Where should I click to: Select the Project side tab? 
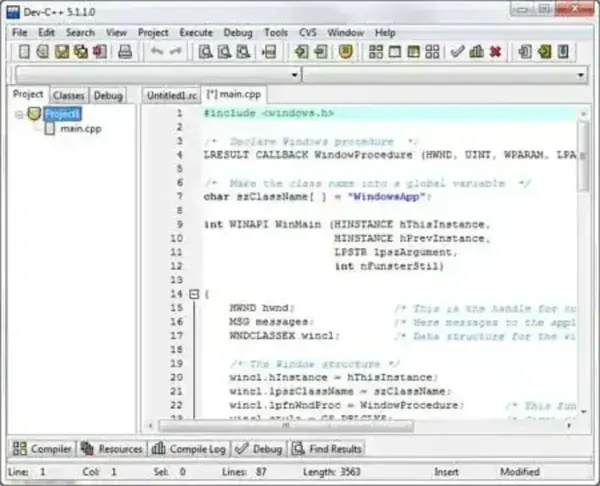tap(28, 94)
